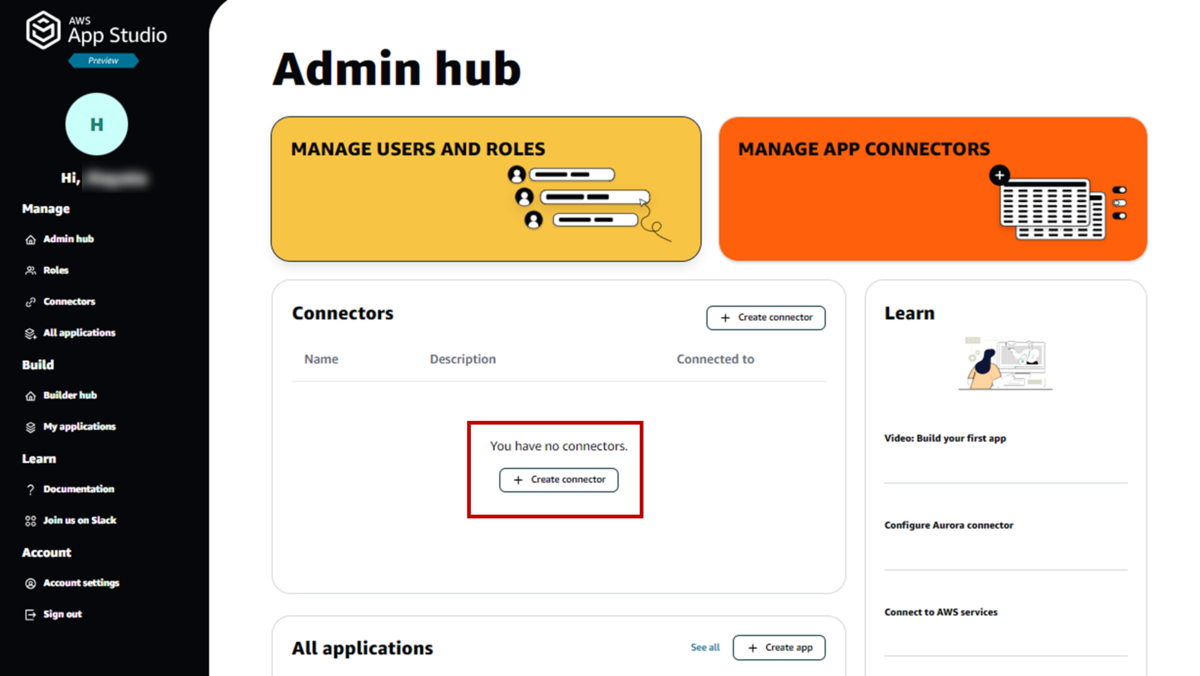This screenshot has width=1200, height=676.
Task: Click the stack icon beside All applications
Action: [x=30, y=333]
